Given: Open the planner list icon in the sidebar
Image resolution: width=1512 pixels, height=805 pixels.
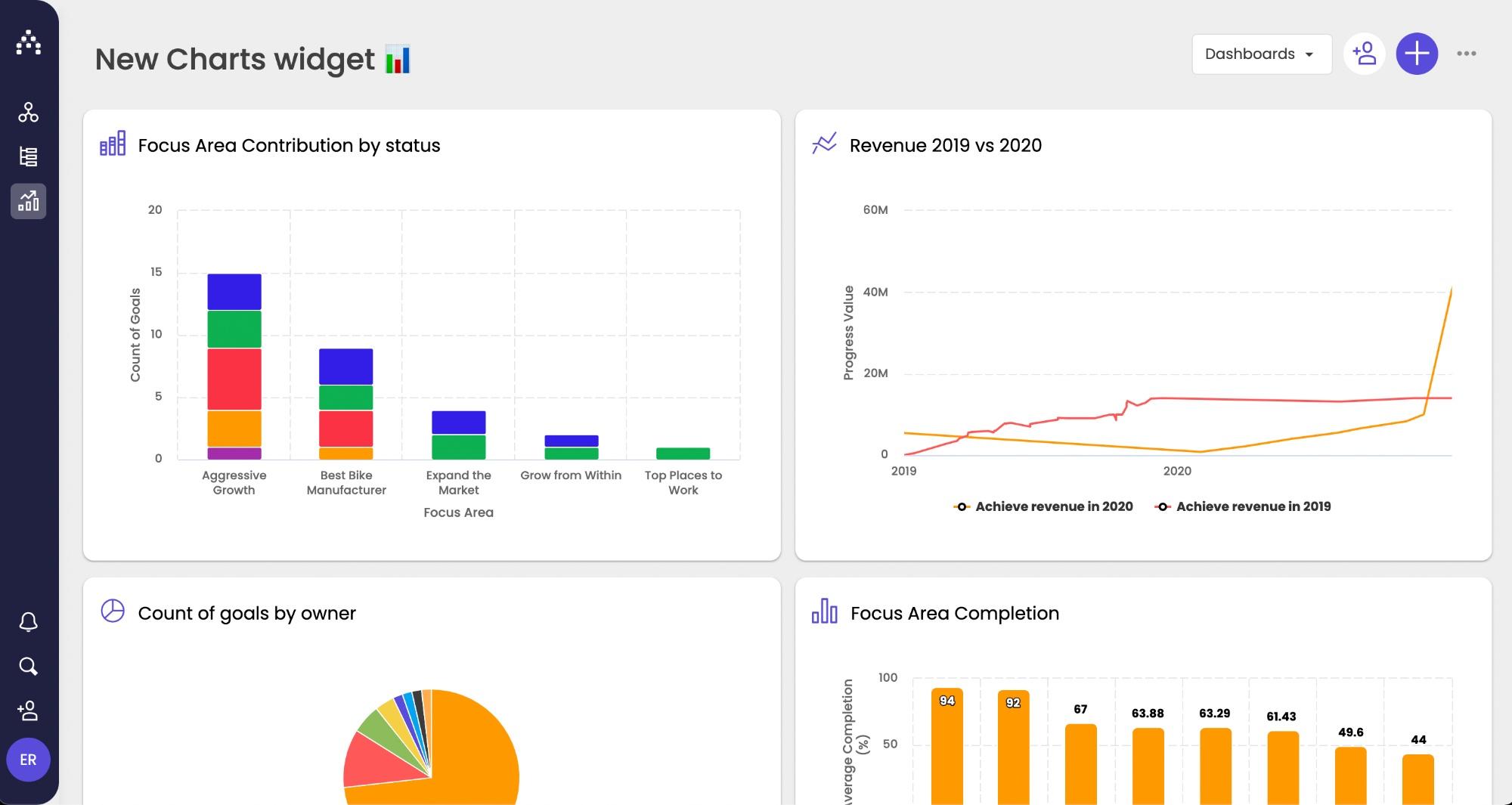Looking at the screenshot, I should [29, 156].
